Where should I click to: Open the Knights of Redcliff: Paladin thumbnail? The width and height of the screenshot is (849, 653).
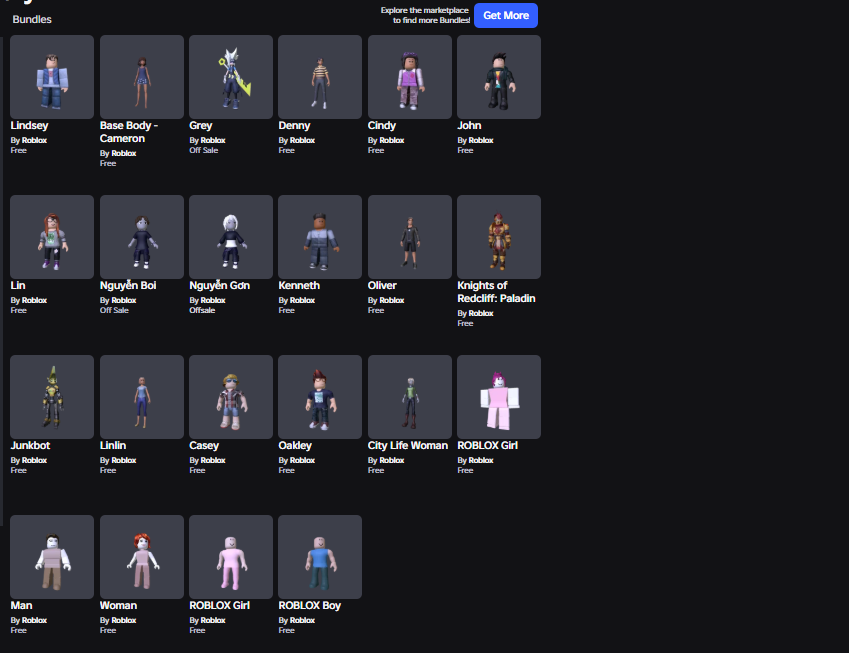[499, 237]
